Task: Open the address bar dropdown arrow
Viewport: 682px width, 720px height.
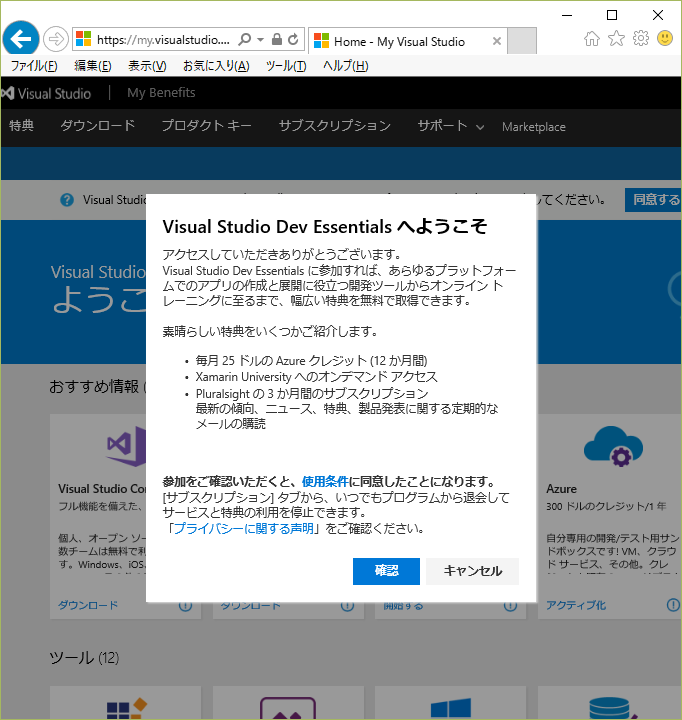Action: [x=260, y=40]
